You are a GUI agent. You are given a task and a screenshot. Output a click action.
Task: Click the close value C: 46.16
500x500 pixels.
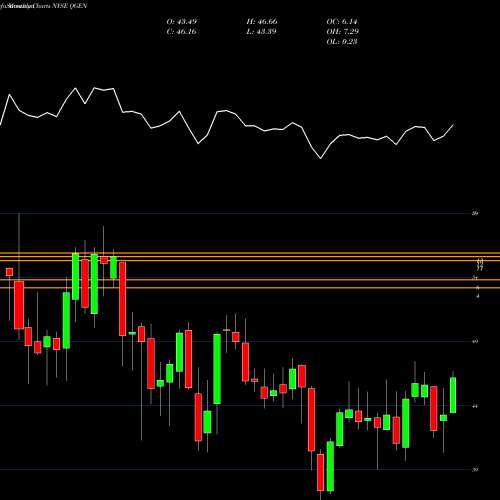point(181,32)
